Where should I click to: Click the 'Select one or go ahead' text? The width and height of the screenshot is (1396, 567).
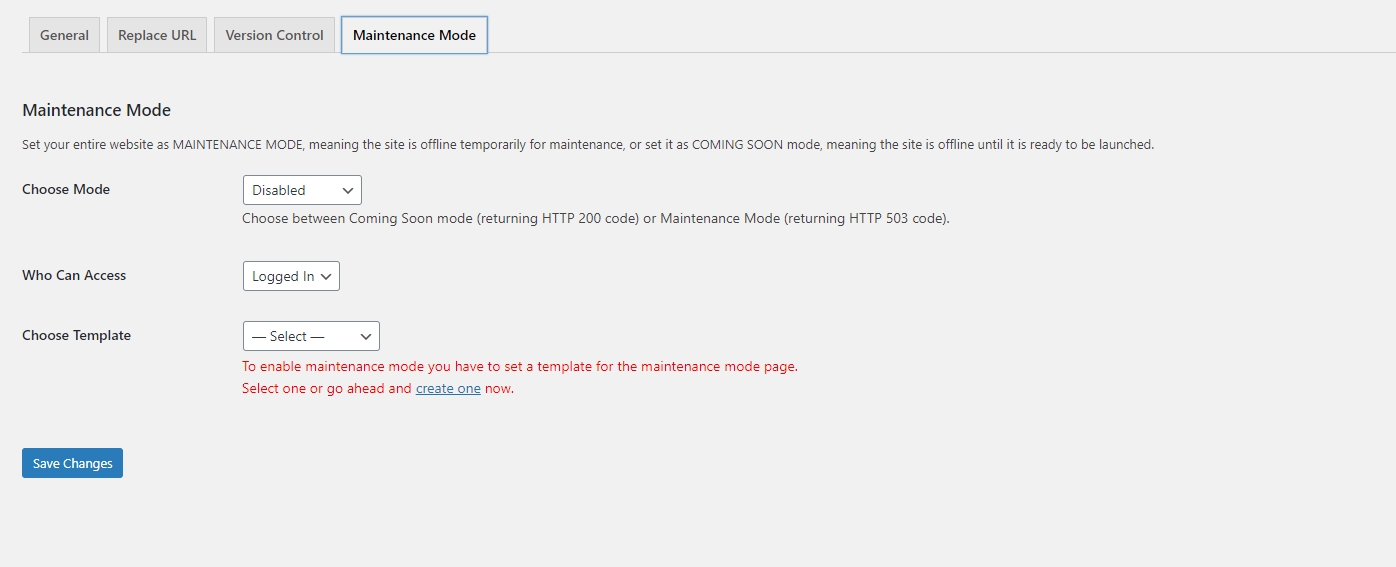(327, 389)
